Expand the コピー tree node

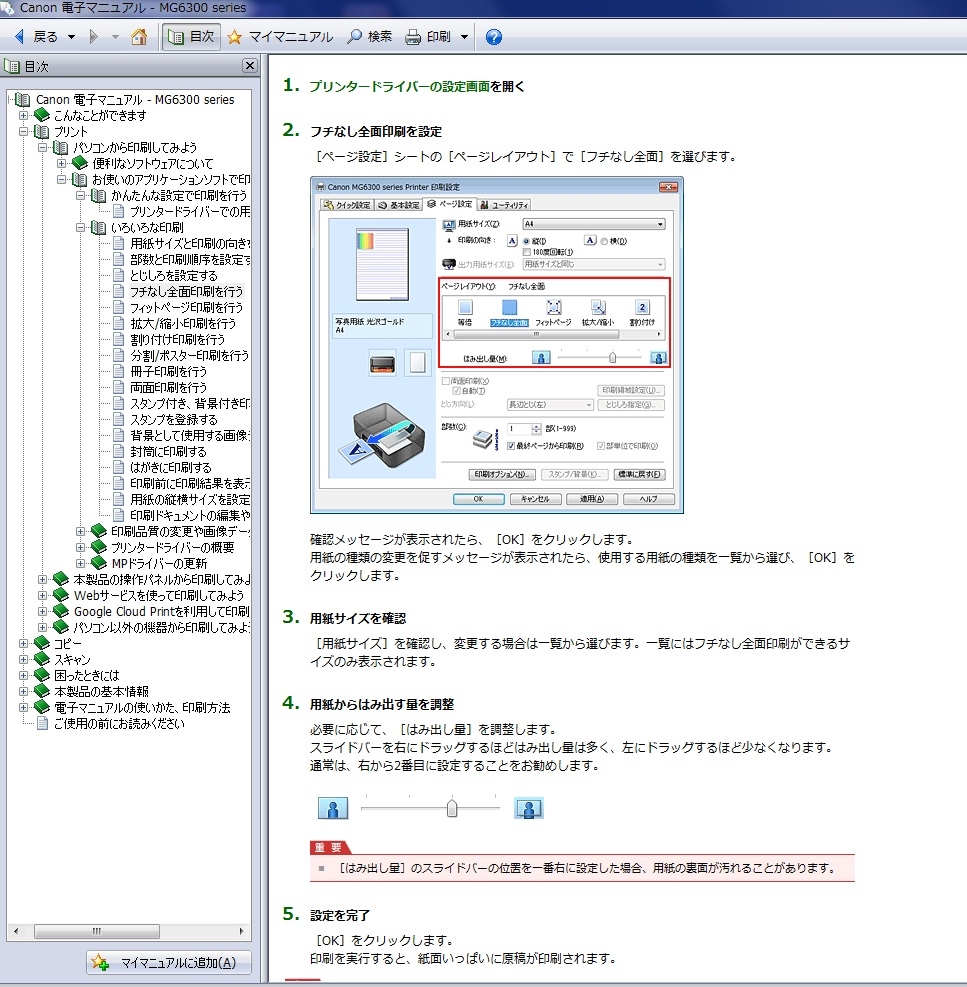(x=24, y=643)
